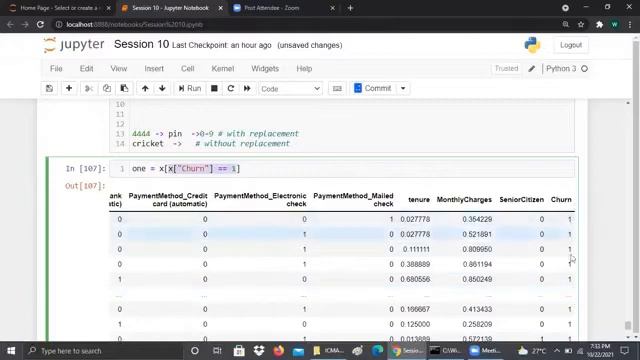Open the browser zoom magnifier icon
The height and width of the screenshot is (360, 640).
pyautogui.click(x=566, y=24)
